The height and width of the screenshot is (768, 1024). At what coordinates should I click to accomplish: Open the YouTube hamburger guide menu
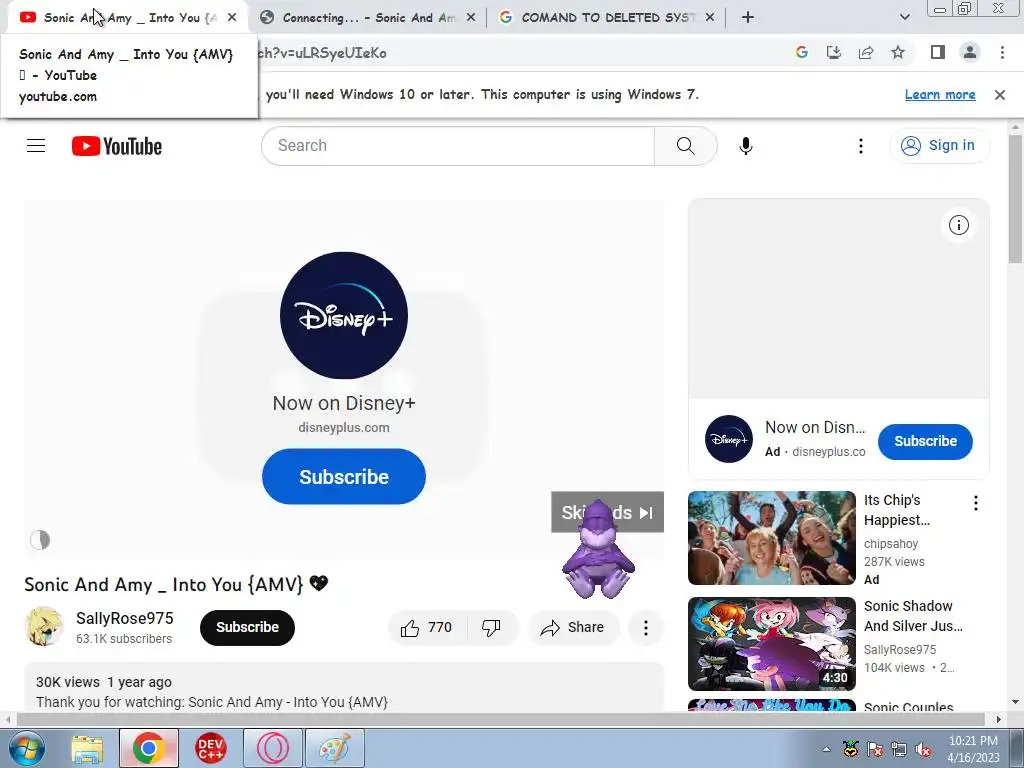36,146
